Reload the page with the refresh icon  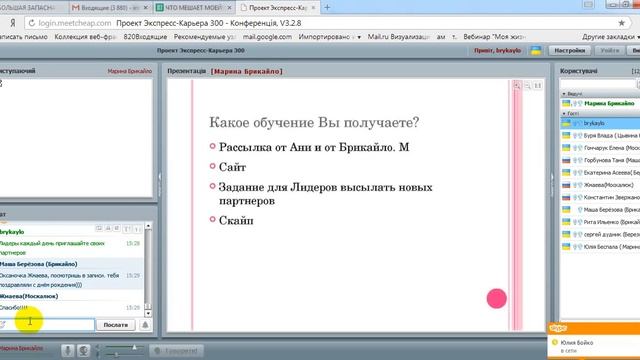tap(31, 23)
